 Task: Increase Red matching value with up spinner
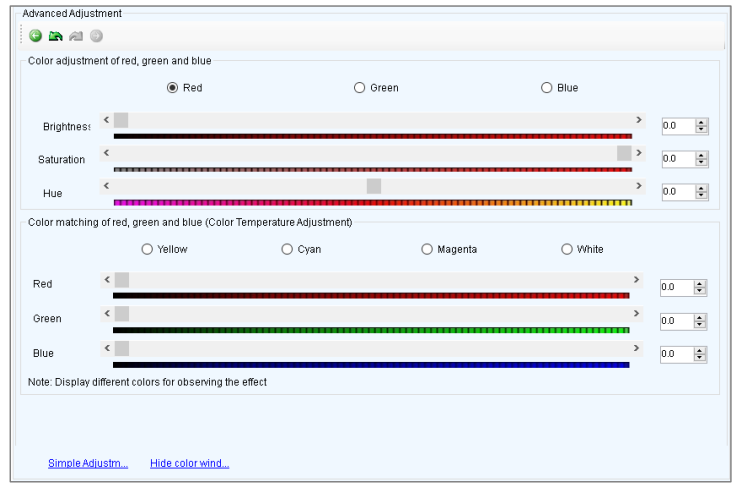[x=700, y=284]
